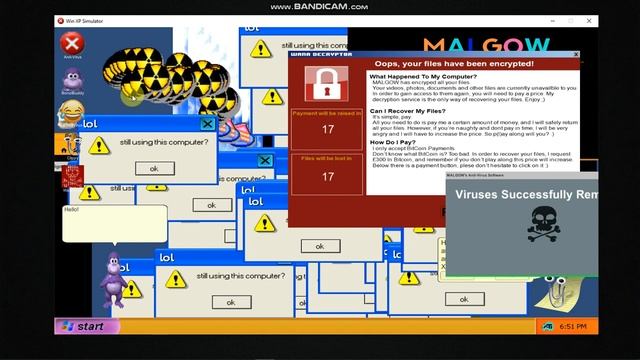
Task: Click the colorful MALGOW logo
Action: pyautogui.click(x=486, y=44)
